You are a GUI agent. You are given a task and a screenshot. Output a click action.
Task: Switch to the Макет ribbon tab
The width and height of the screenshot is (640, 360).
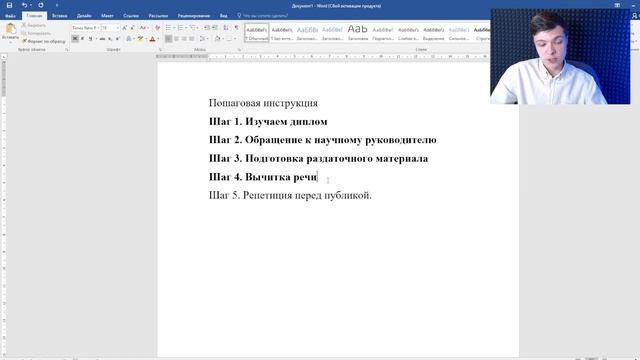pyautogui.click(x=107, y=16)
